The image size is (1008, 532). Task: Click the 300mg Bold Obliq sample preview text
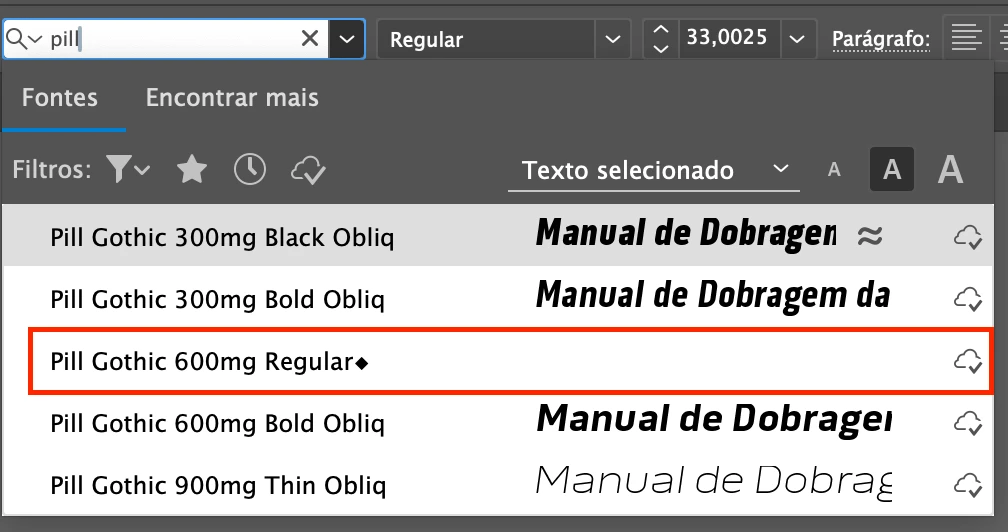point(713,296)
